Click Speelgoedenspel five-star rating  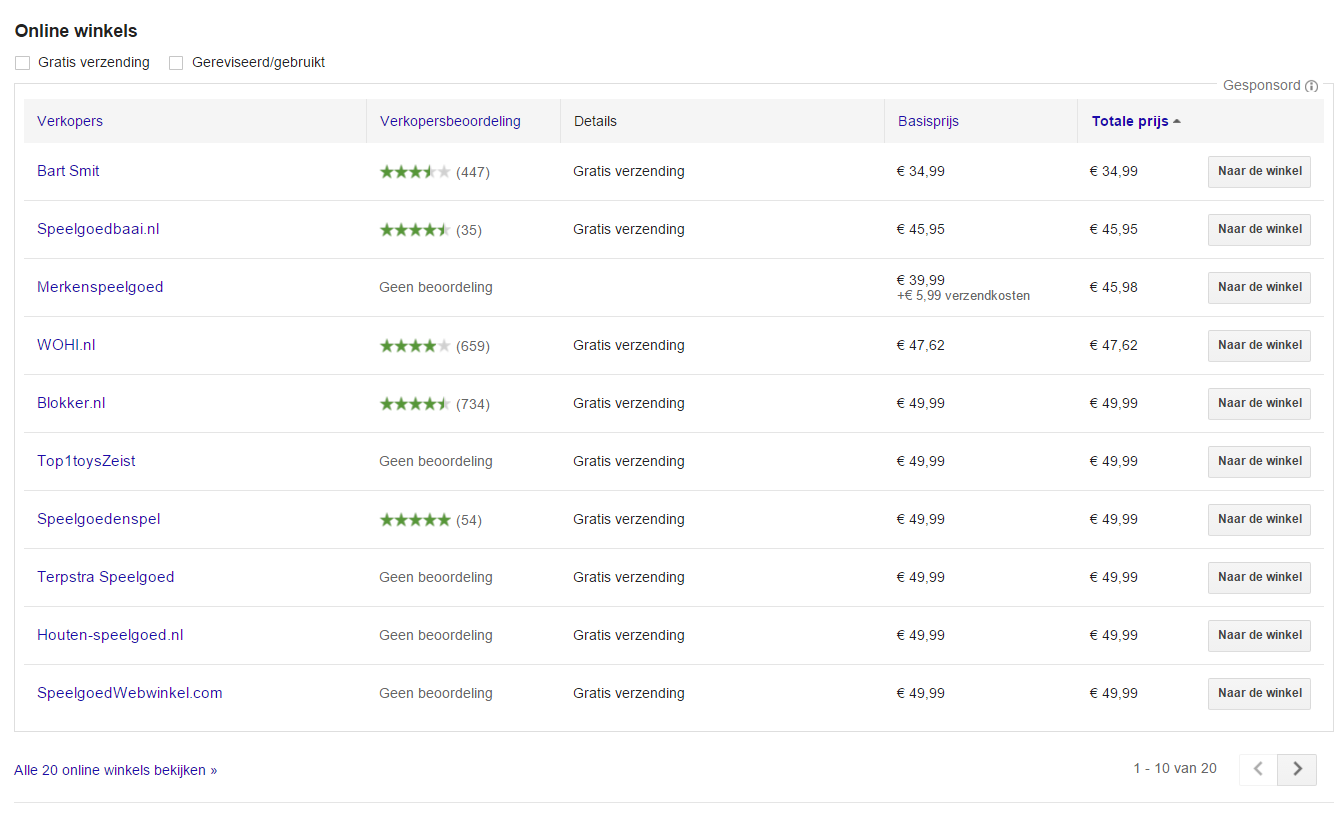point(415,520)
